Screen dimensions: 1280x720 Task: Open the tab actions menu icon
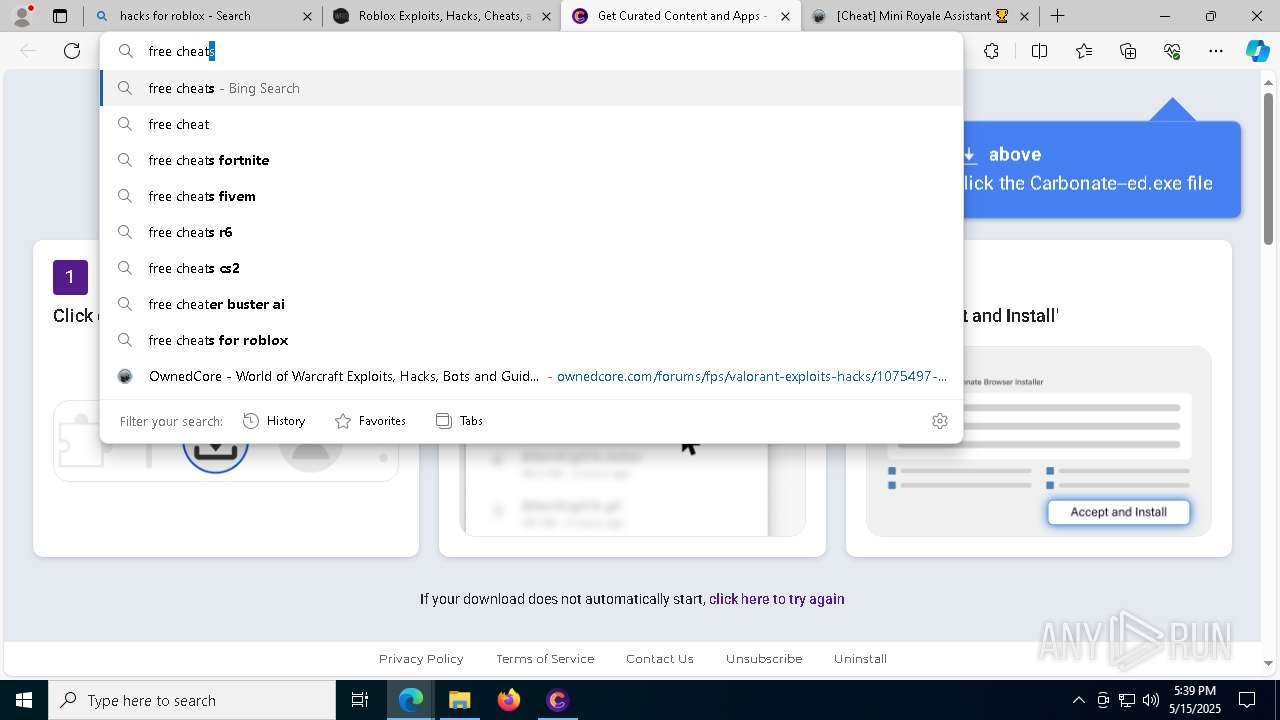tap(60, 16)
